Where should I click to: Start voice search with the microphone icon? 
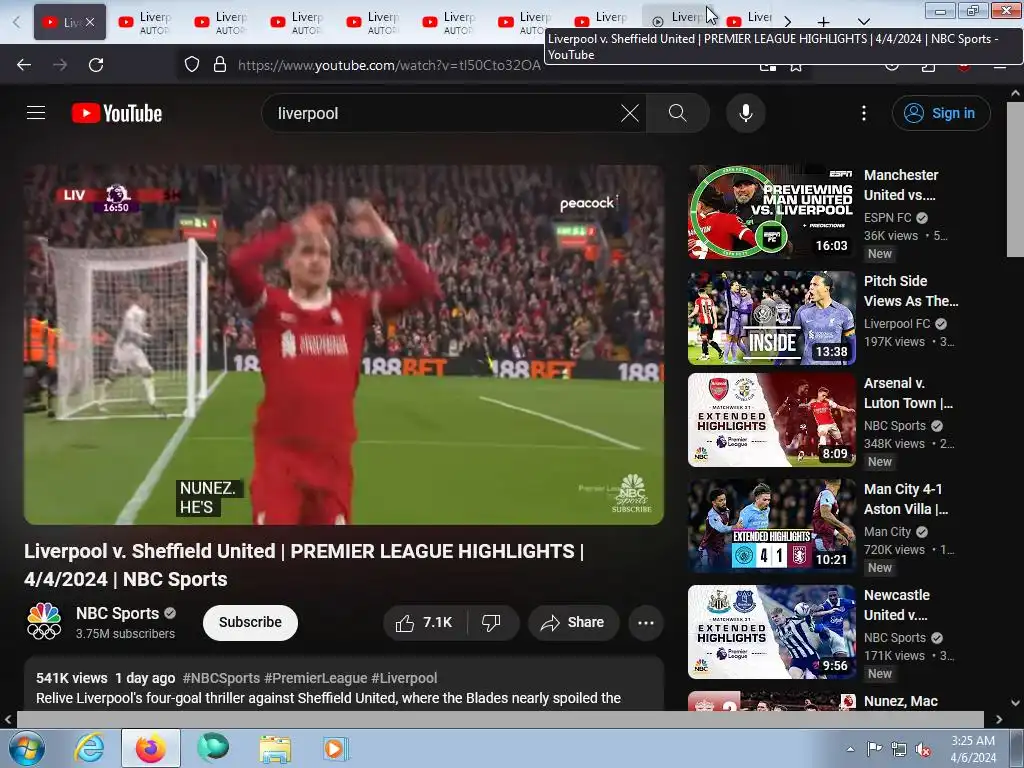[x=745, y=113]
